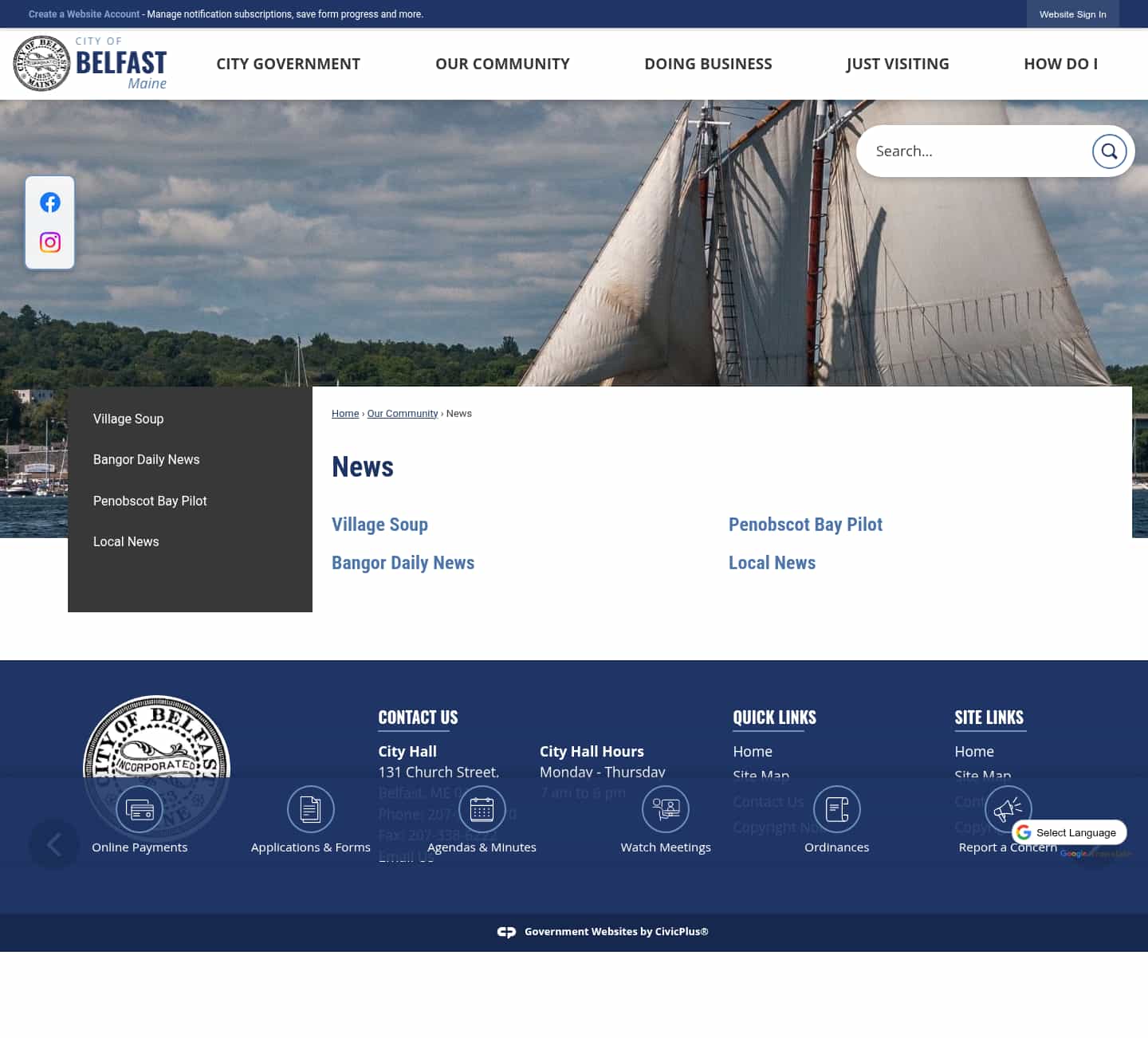
Task: Open the Ordinances document icon
Action: (836, 808)
